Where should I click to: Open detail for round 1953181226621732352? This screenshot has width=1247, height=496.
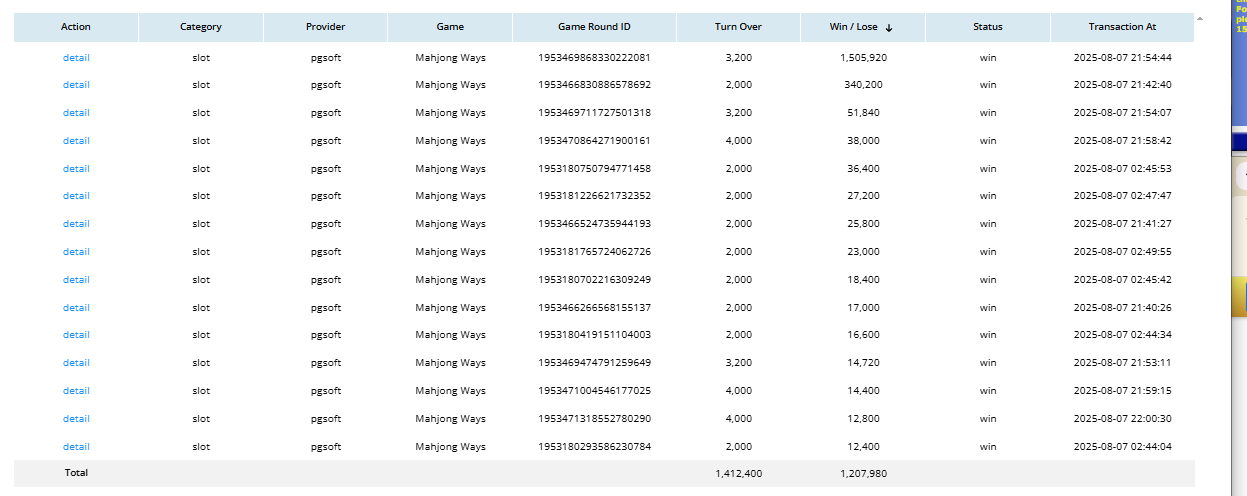point(76,196)
